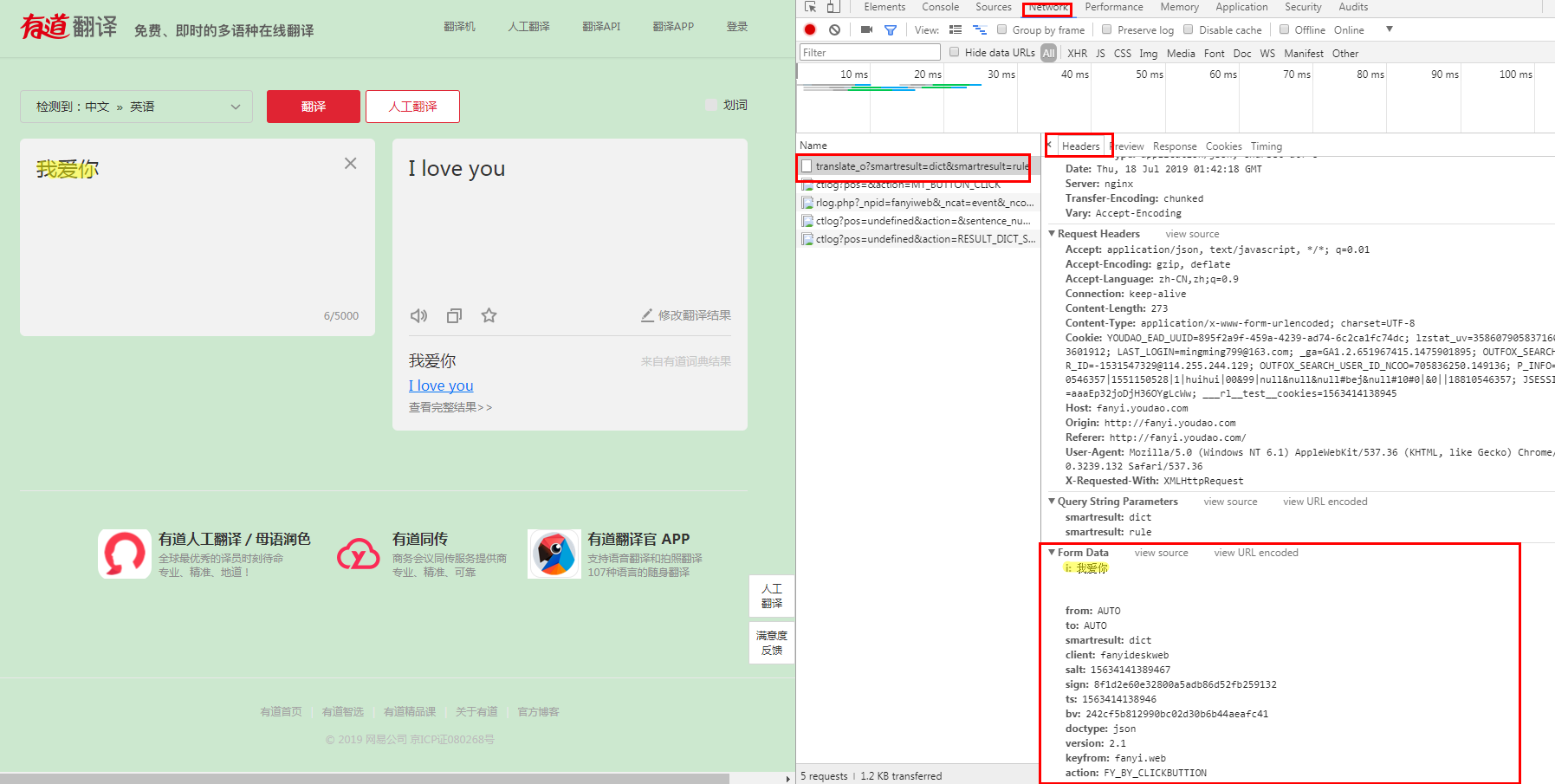The image size is (1555, 784).
Task: Click the 登录 login link
Action: pos(737,27)
